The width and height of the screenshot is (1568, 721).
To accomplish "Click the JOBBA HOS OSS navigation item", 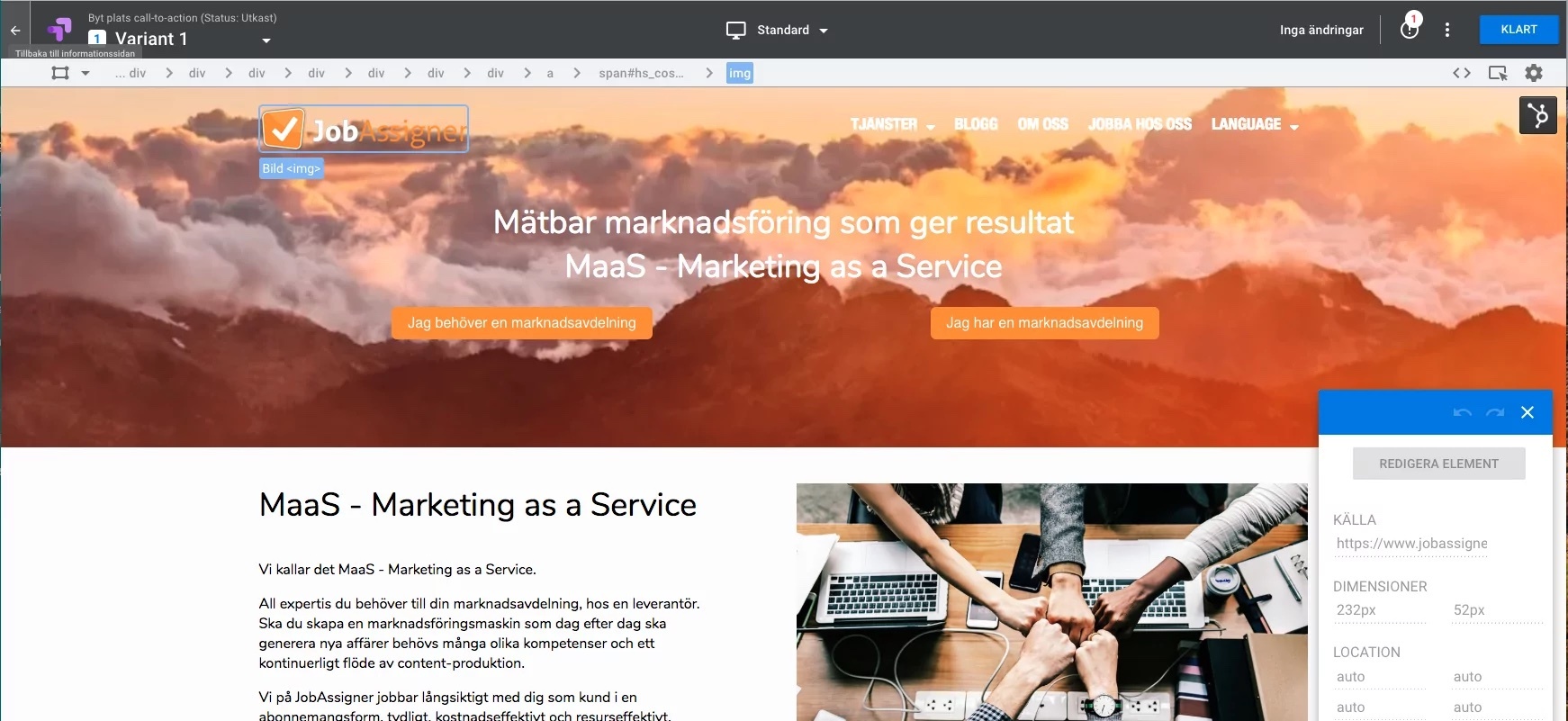I will [1140, 124].
